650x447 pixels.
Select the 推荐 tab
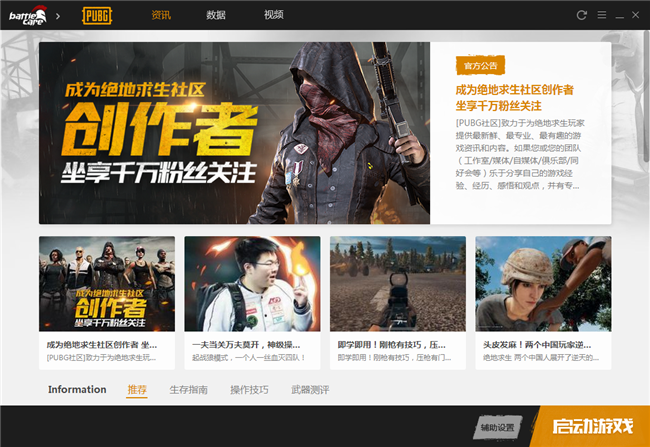coord(137,389)
